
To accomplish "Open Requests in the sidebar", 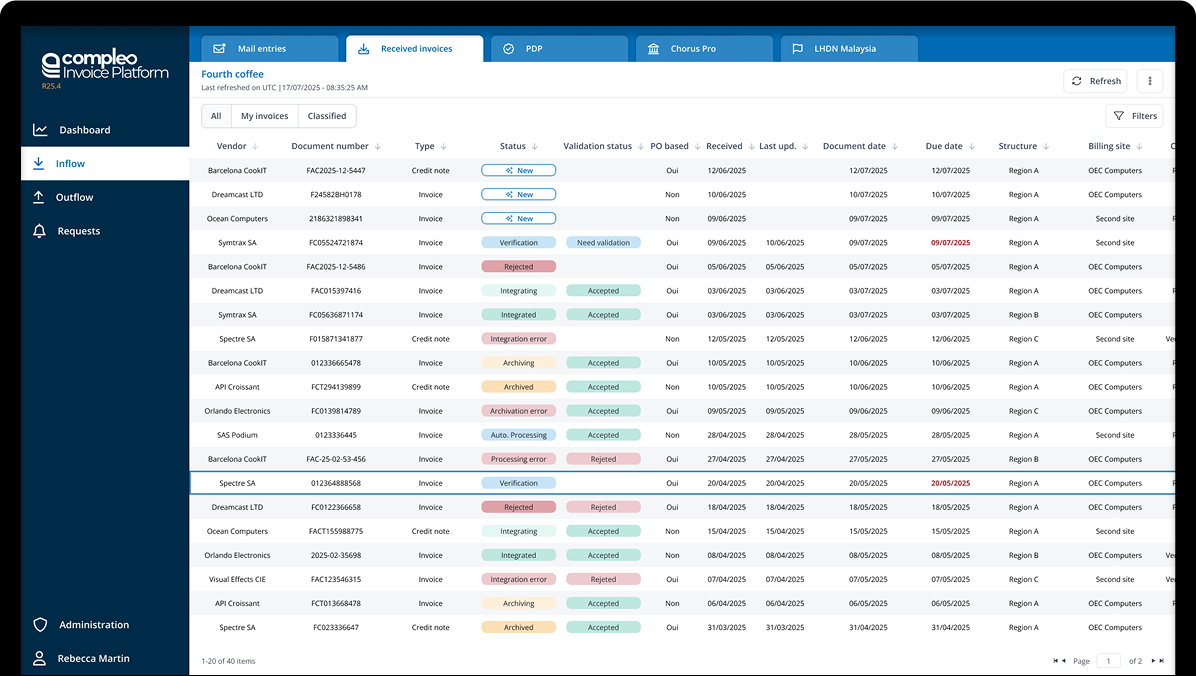I will coord(78,231).
